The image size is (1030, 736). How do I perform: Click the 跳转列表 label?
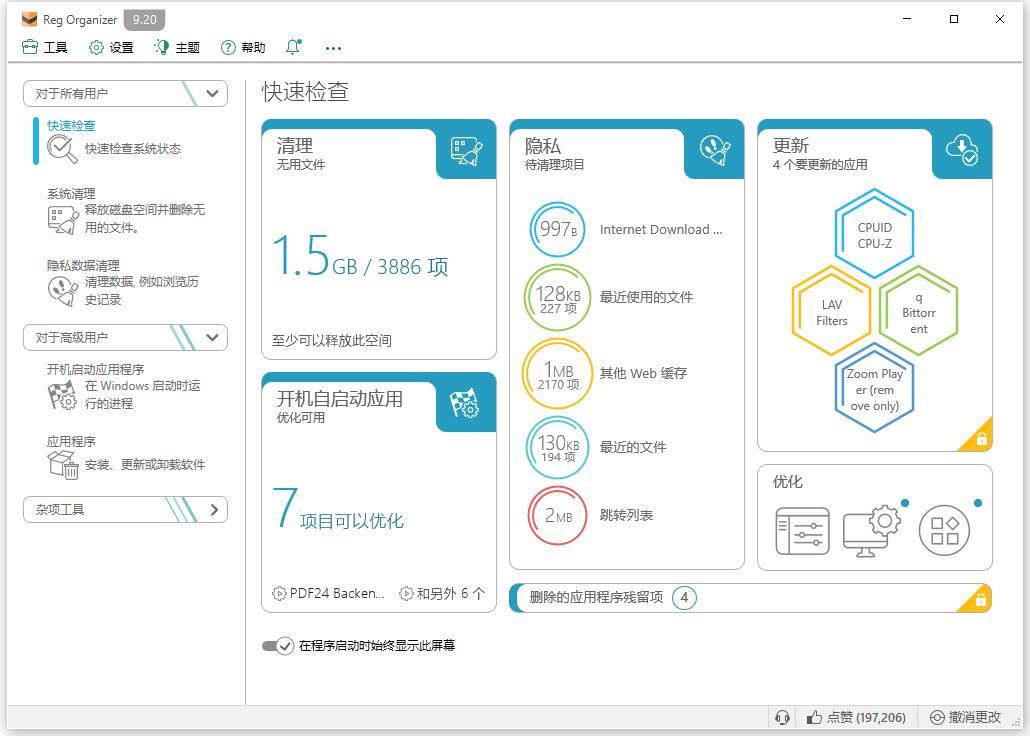[x=626, y=515]
